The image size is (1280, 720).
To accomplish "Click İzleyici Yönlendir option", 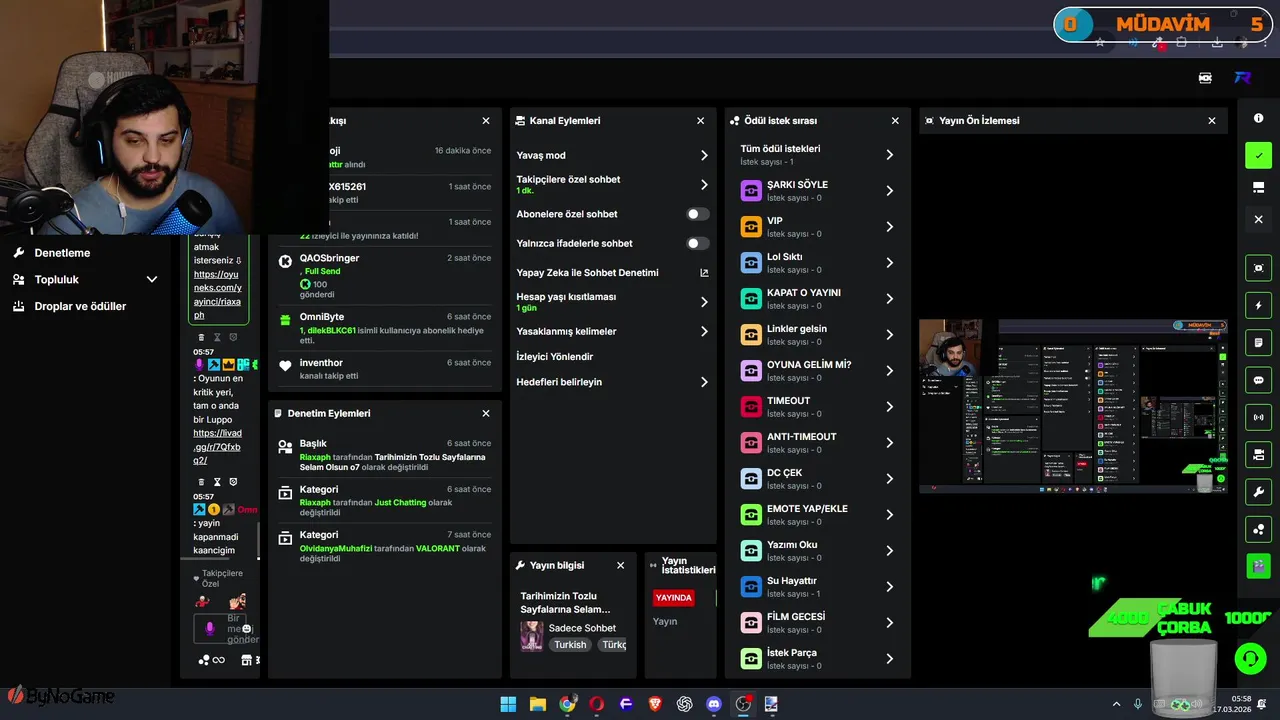I will click(x=555, y=356).
